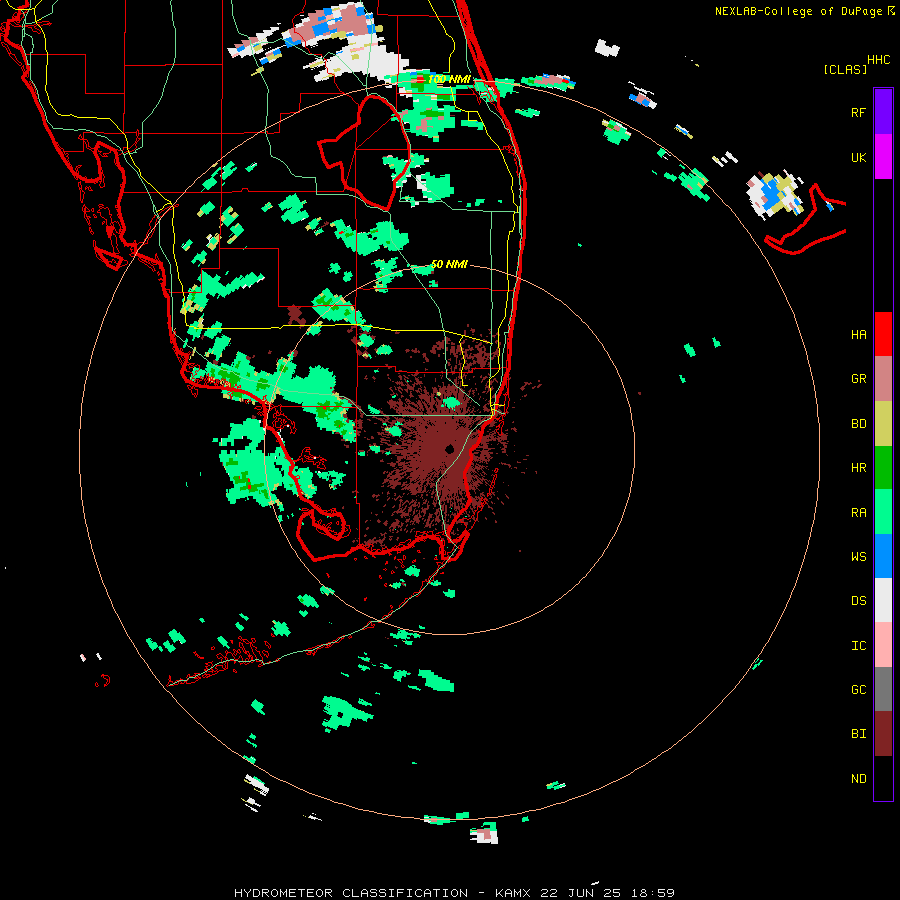Image resolution: width=900 pixels, height=900 pixels.
Task: Click the white DS legend swatch
Action: click(883, 600)
